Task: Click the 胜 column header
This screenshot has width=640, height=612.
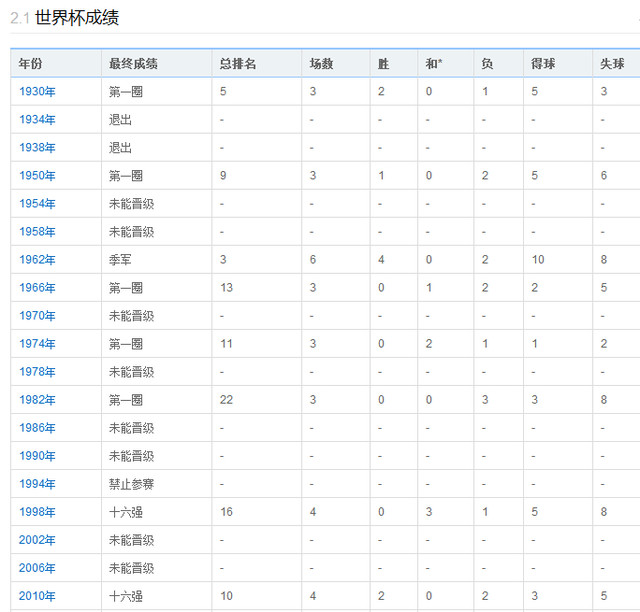Action: tap(383, 64)
